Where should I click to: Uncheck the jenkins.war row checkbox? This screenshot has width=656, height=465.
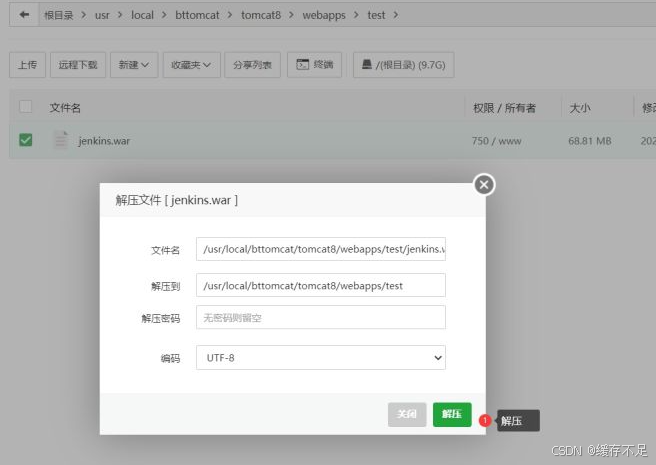pyautogui.click(x=26, y=140)
